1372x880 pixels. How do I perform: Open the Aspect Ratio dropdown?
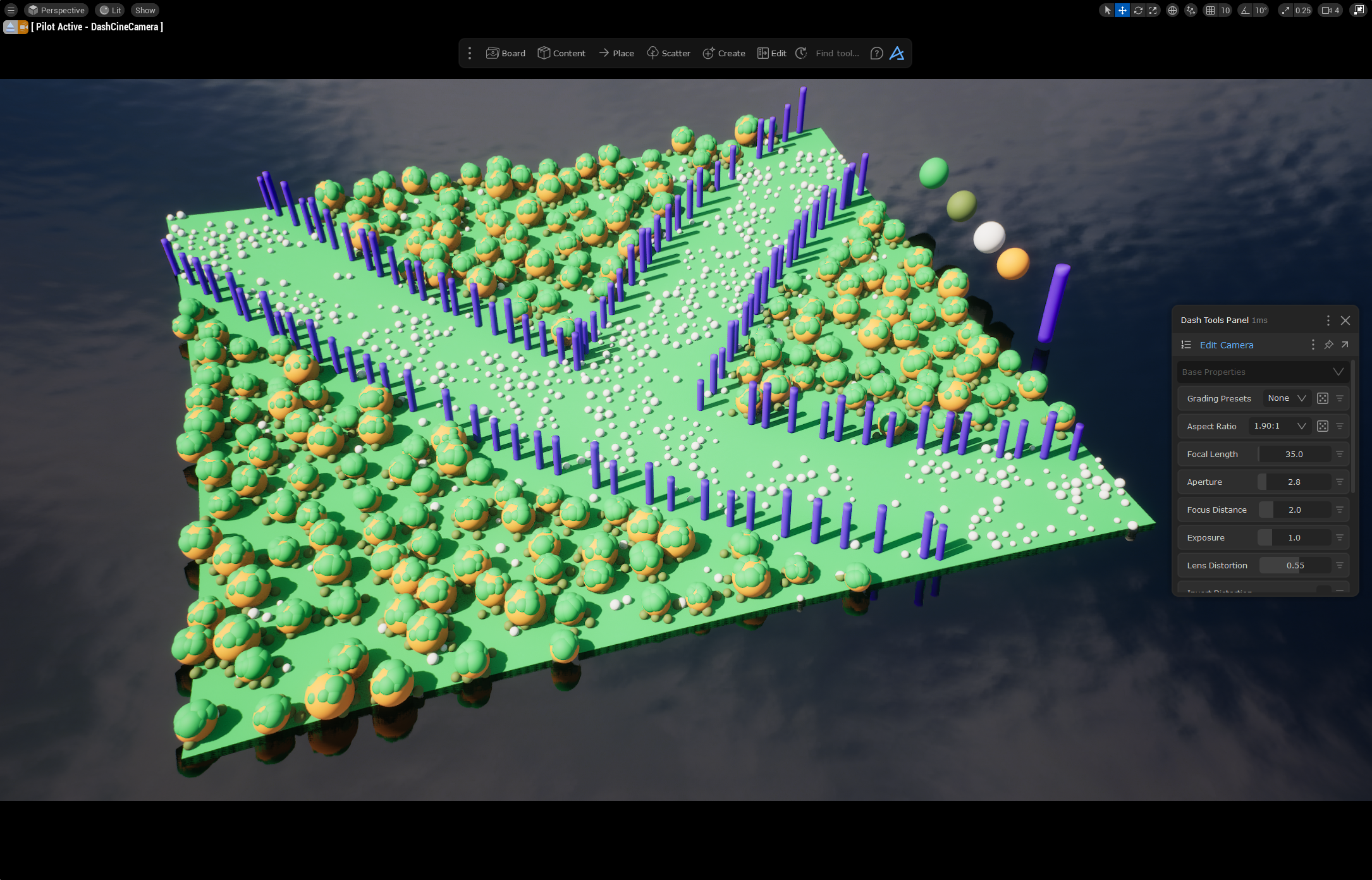(1279, 426)
